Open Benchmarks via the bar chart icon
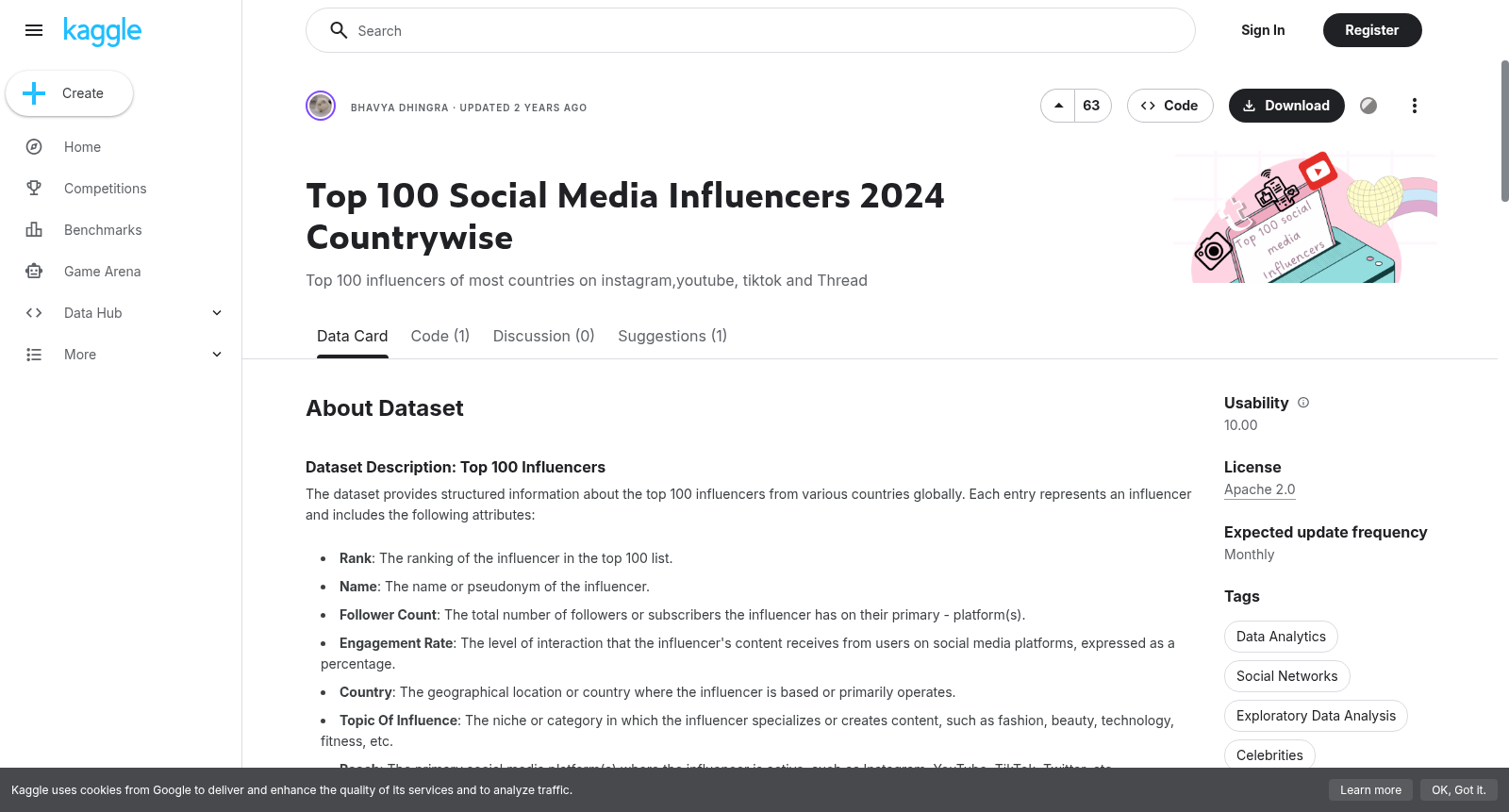1509x812 pixels. pyautogui.click(x=34, y=230)
